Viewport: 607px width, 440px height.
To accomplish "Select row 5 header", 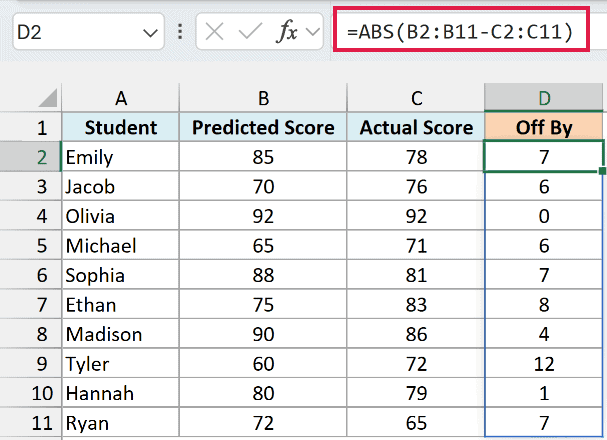I will click(31, 245).
